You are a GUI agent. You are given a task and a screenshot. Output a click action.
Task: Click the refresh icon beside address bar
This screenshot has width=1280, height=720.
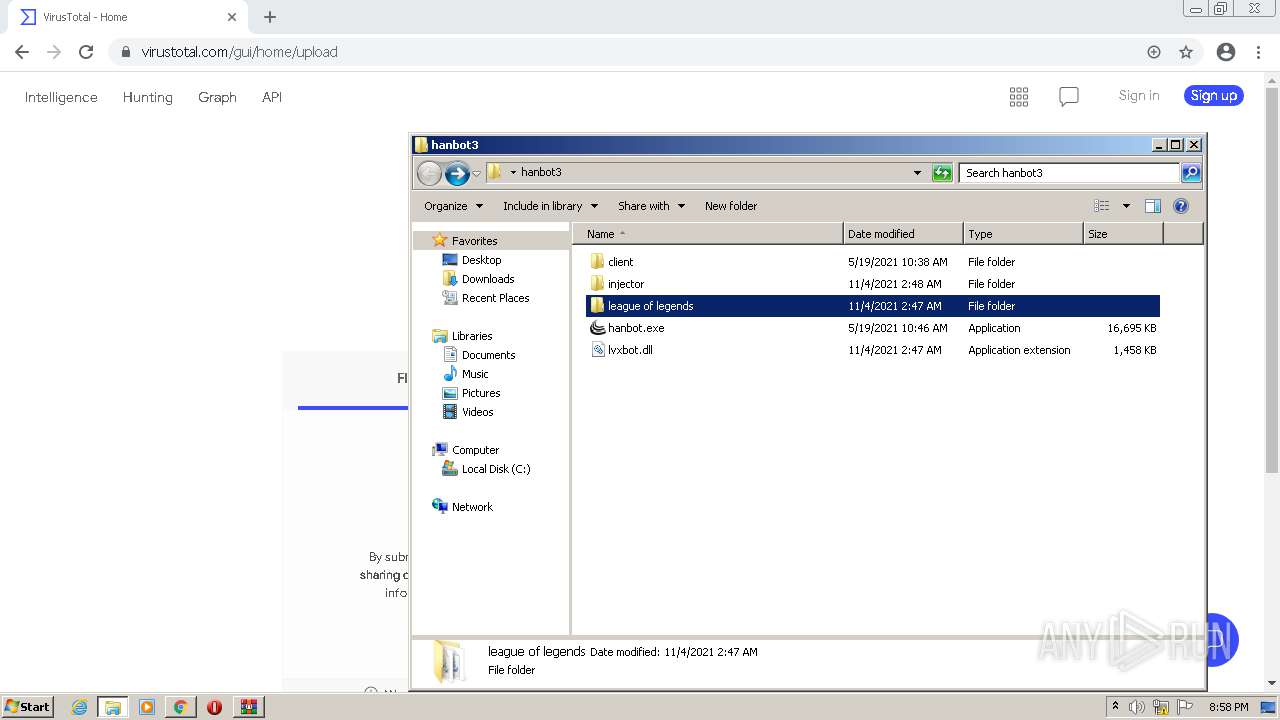click(x=942, y=173)
